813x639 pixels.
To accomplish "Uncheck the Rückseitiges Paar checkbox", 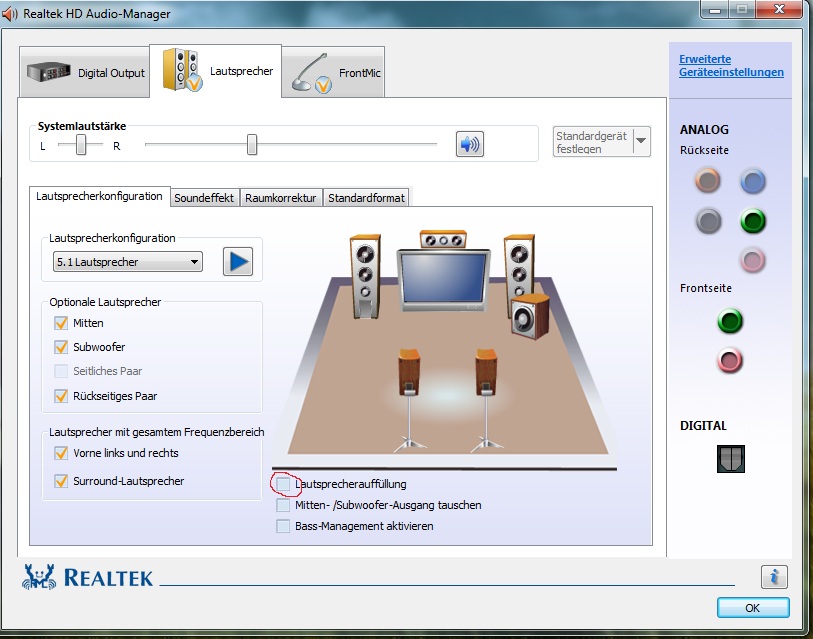I will (61, 396).
